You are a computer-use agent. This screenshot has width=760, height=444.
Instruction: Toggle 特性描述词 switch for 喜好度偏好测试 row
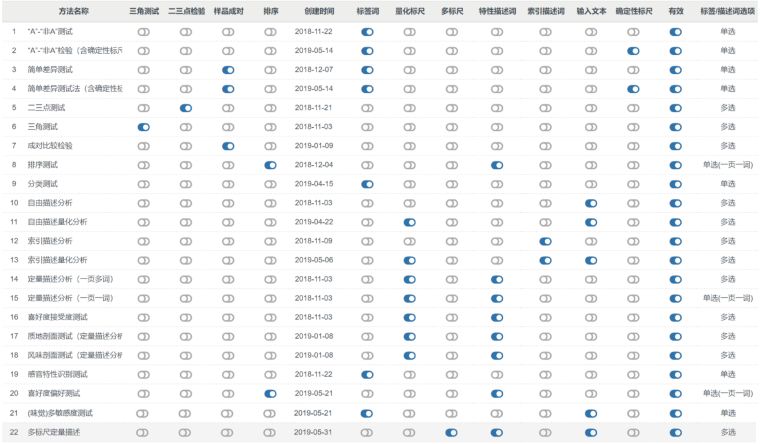[x=497, y=393]
